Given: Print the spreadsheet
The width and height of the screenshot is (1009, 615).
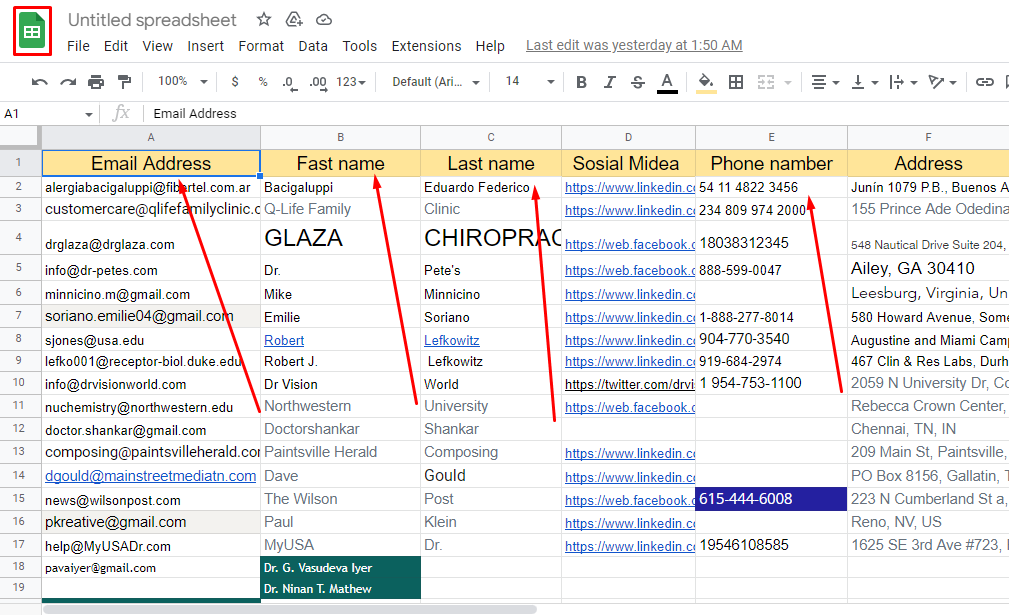Looking at the screenshot, I should click(96, 82).
